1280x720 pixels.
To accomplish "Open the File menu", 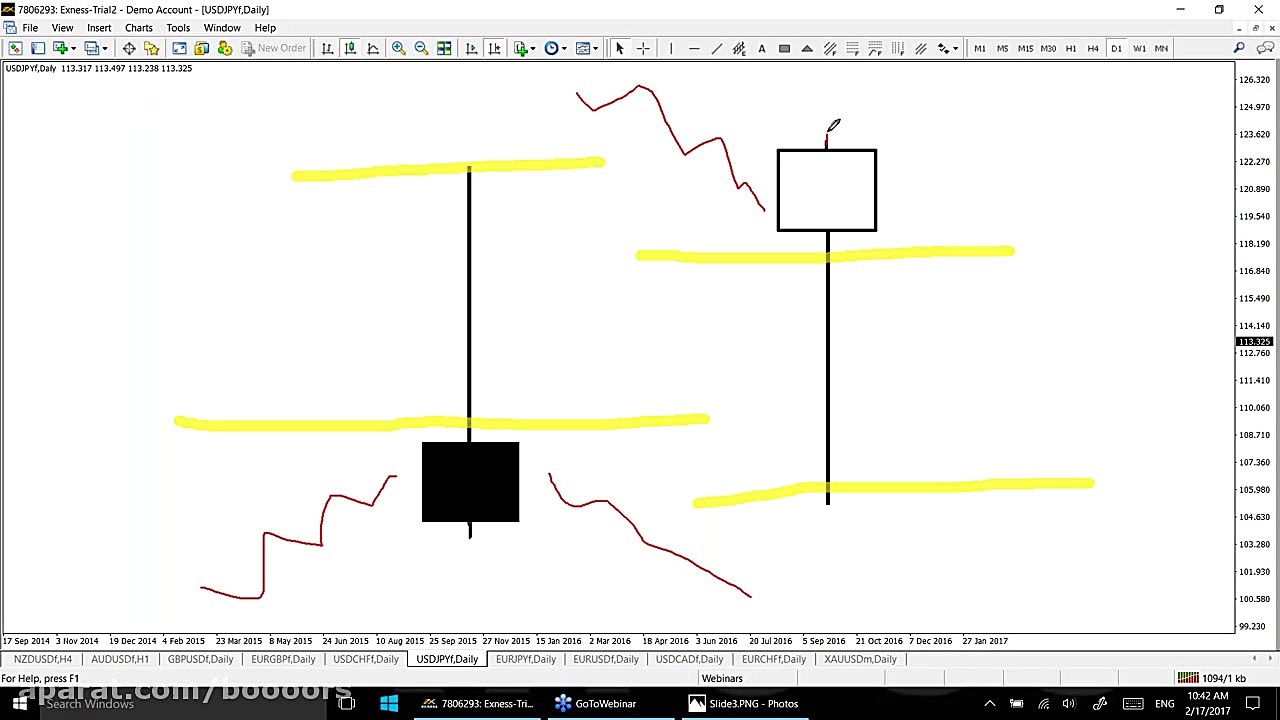I will click(30, 28).
